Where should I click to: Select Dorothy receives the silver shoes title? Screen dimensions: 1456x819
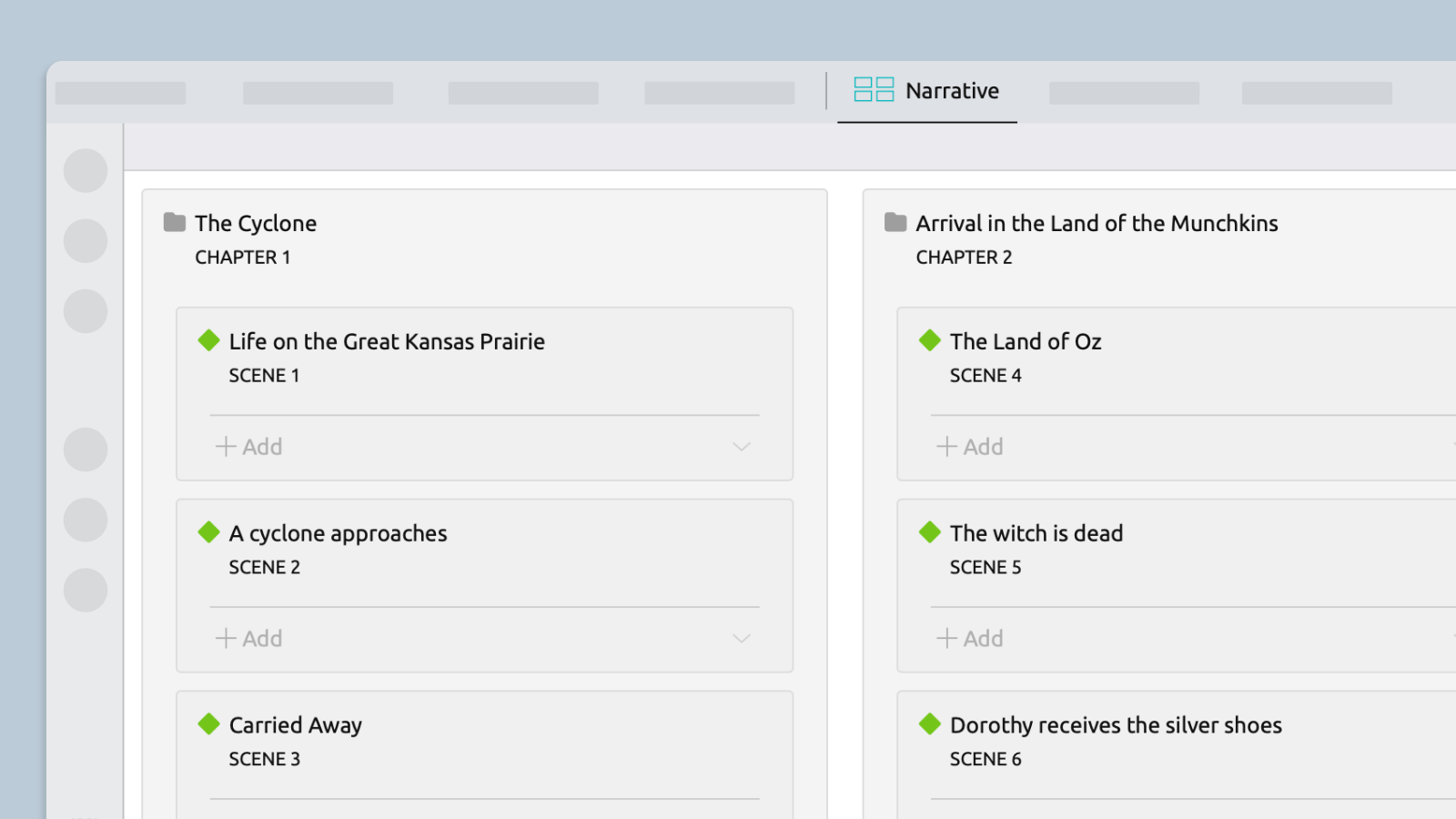[x=1116, y=726]
